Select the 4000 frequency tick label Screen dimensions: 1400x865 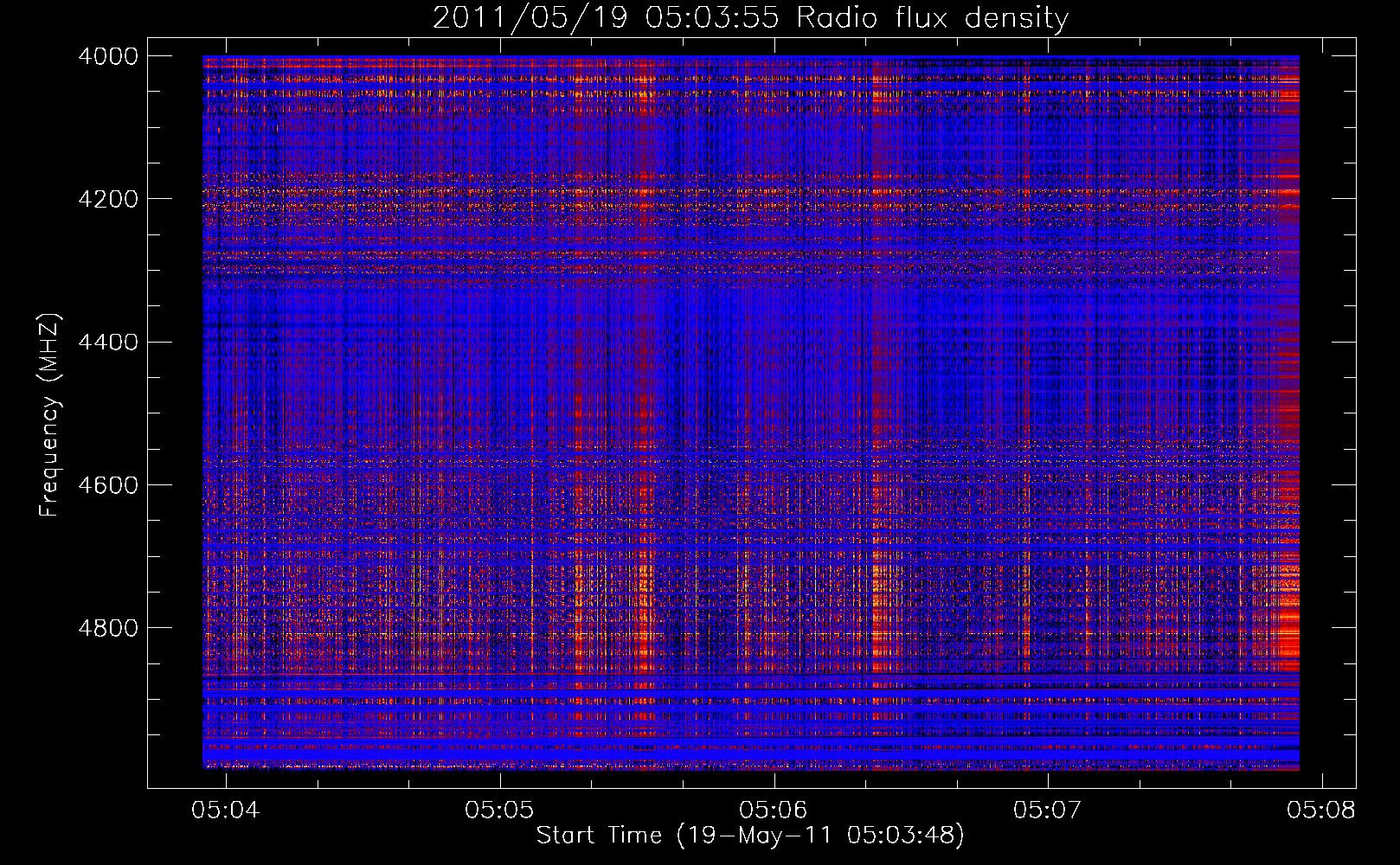pos(108,56)
